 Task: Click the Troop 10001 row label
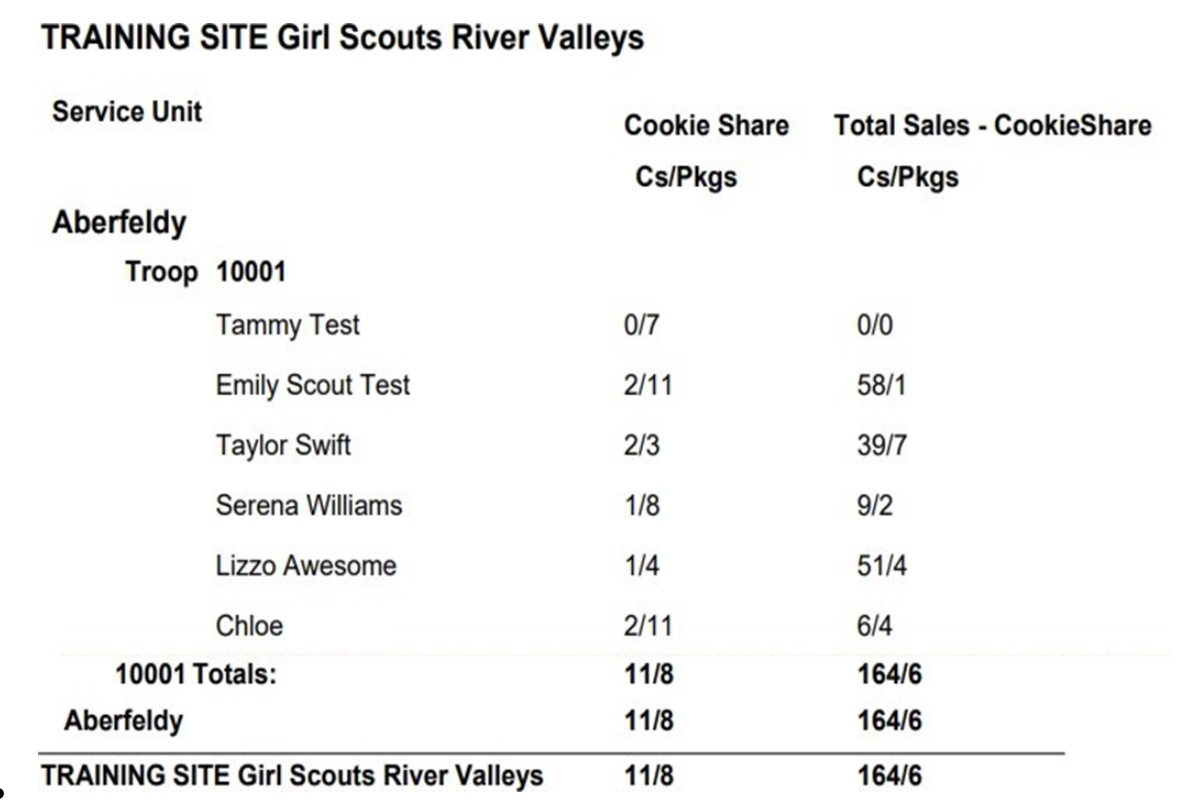(x=205, y=272)
